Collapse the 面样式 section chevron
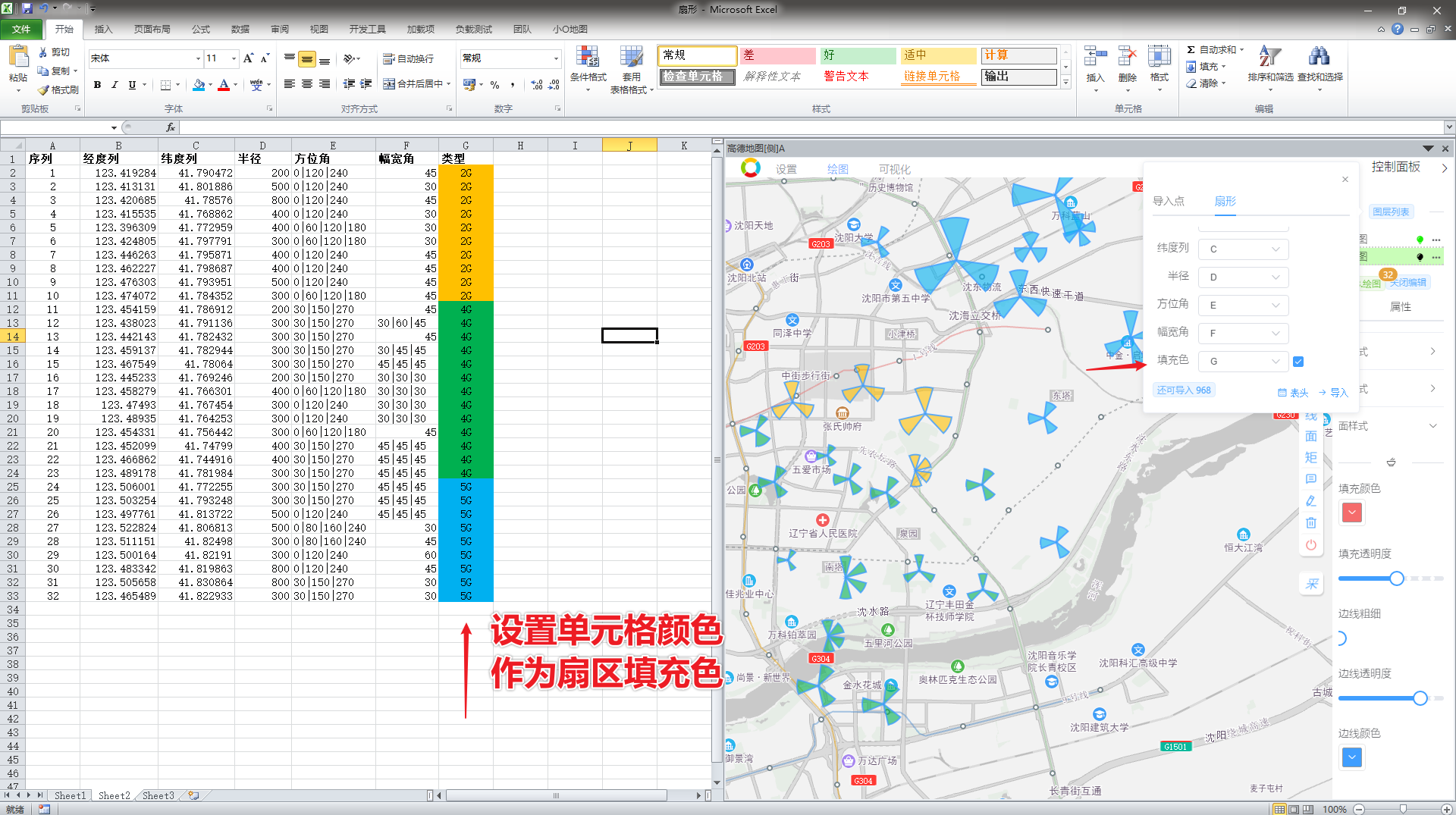Screen dimensions: 1456x815 point(1432,425)
